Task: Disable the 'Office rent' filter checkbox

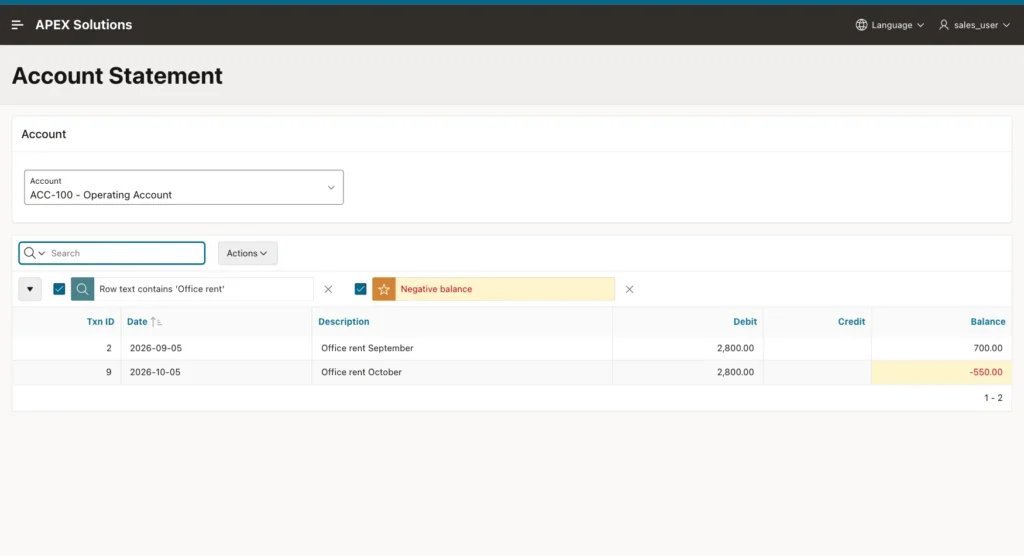Action: [59, 289]
